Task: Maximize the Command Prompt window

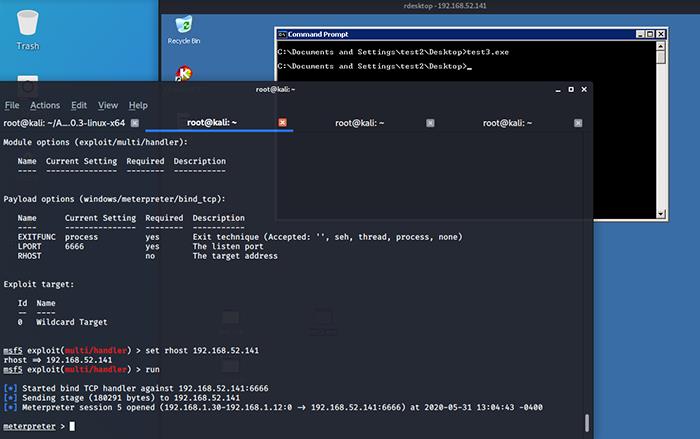Action: (650, 34)
